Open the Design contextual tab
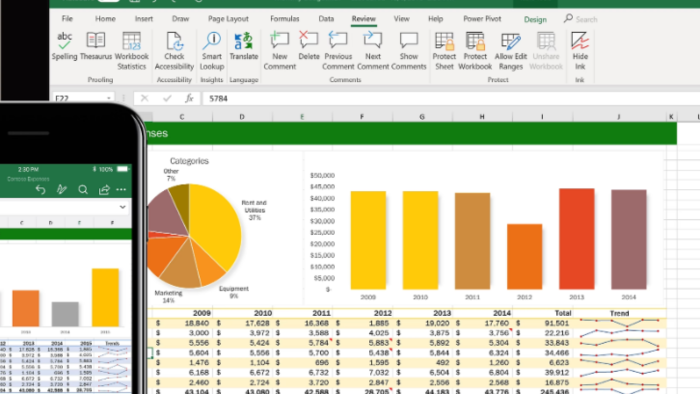The width and height of the screenshot is (700, 394). pos(535,19)
